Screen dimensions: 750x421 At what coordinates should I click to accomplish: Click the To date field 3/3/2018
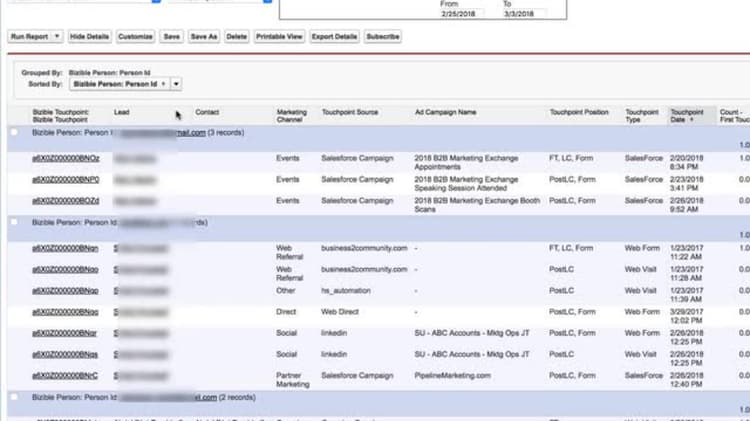pos(524,14)
